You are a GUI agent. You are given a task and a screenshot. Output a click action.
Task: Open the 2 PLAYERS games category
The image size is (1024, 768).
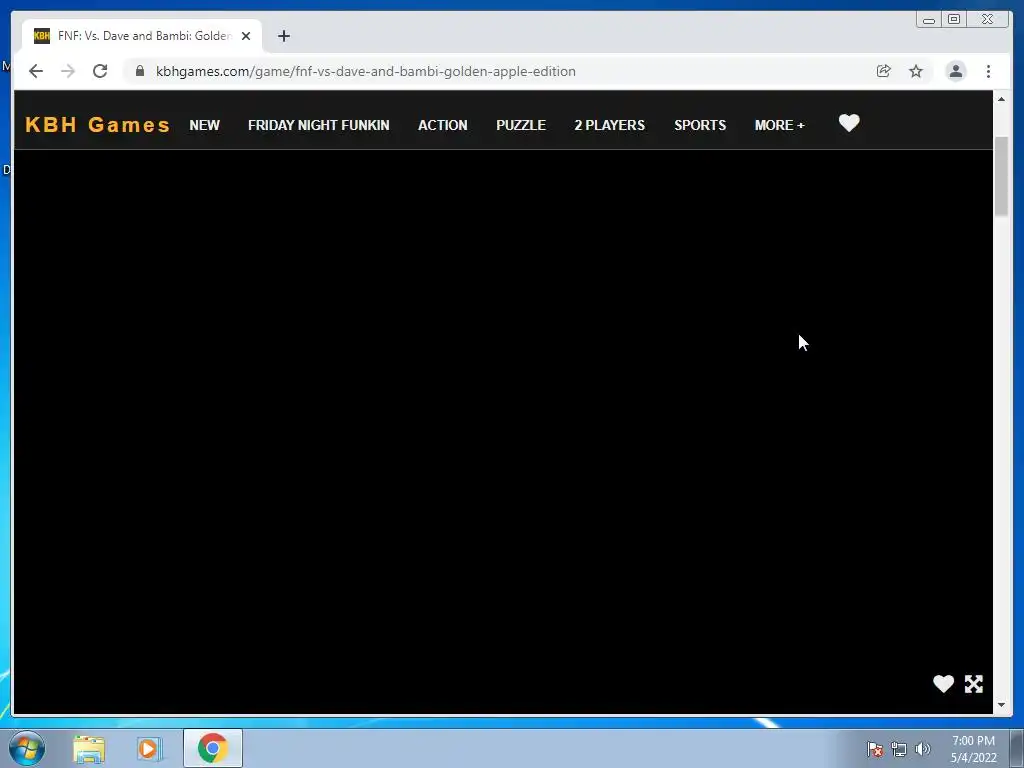tap(610, 125)
